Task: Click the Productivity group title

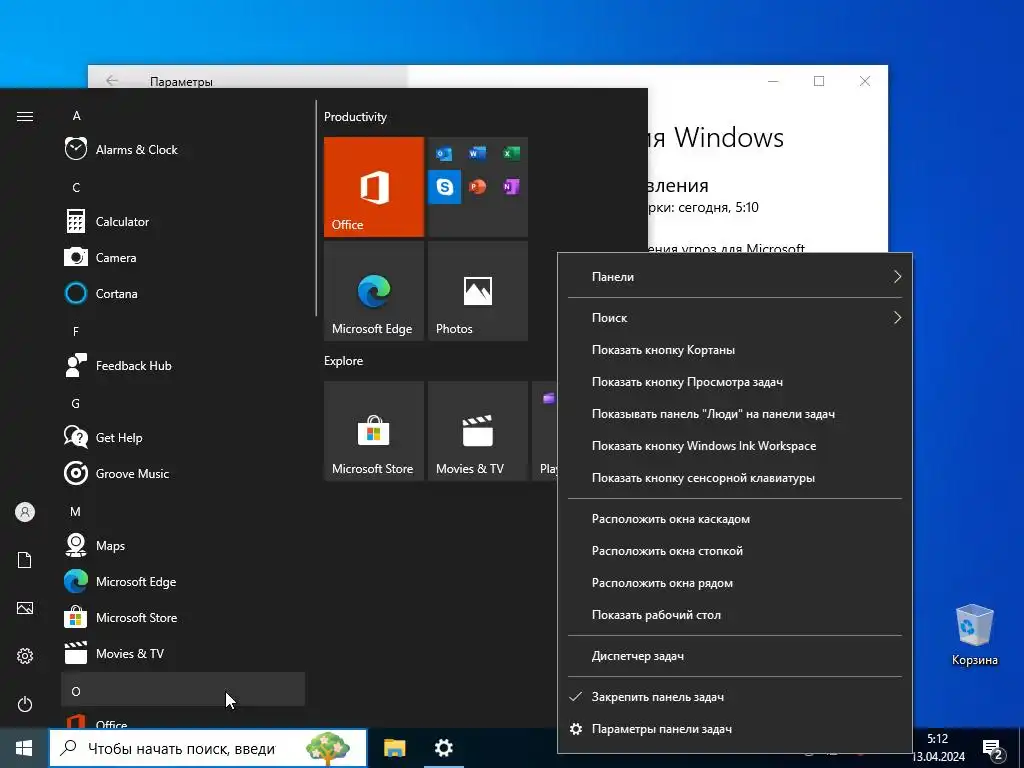Action: coord(355,117)
